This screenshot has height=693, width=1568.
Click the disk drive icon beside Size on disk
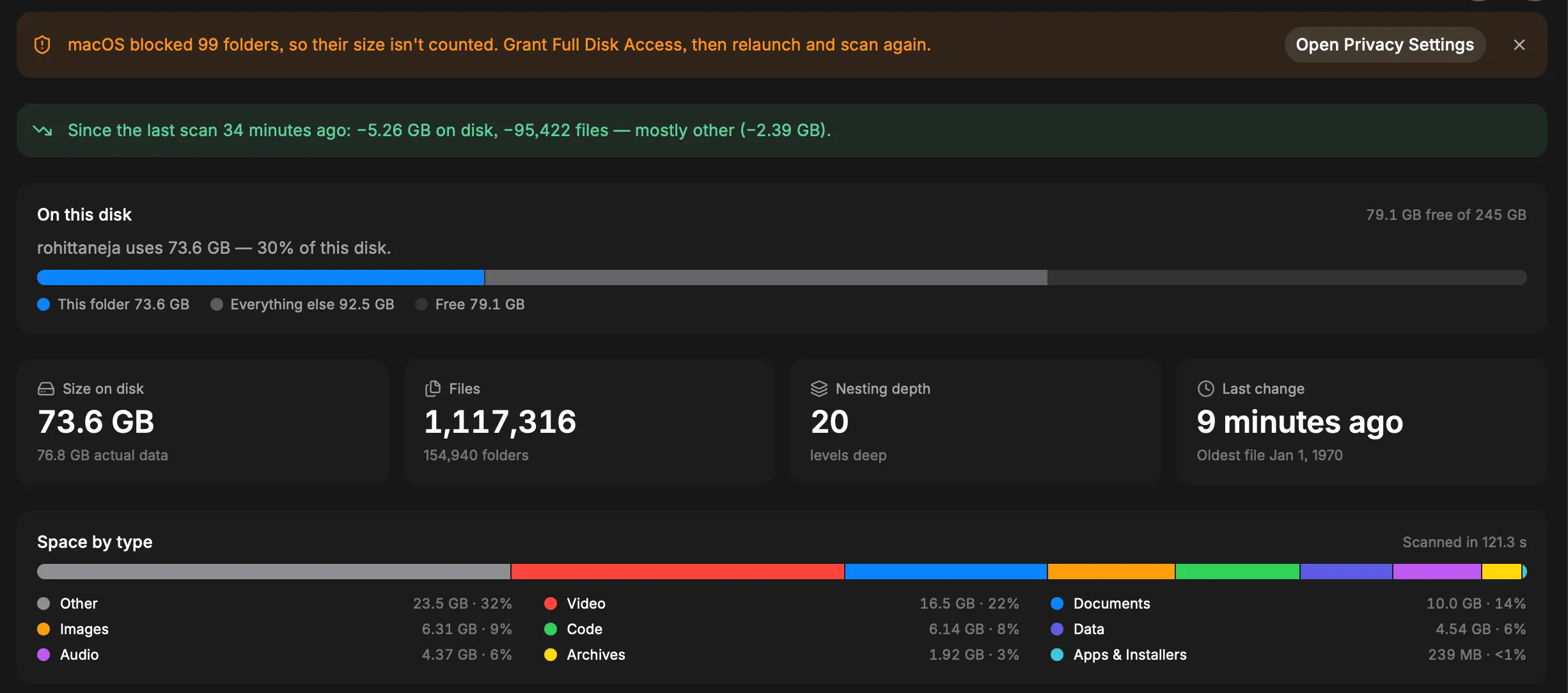point(46,389)
